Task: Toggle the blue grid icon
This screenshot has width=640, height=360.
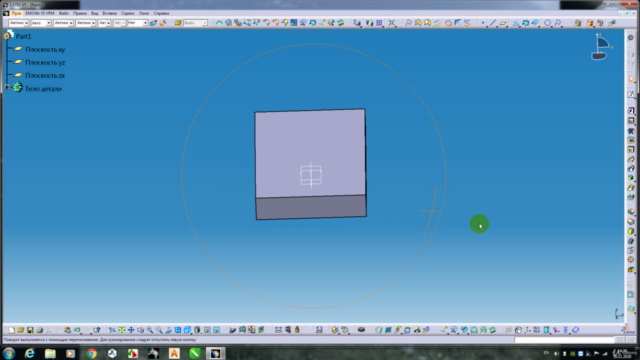Action: tap(379, 23)
